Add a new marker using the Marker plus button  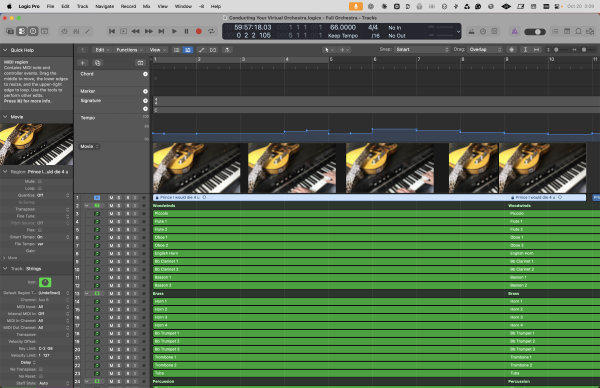(x=145, y=91)
